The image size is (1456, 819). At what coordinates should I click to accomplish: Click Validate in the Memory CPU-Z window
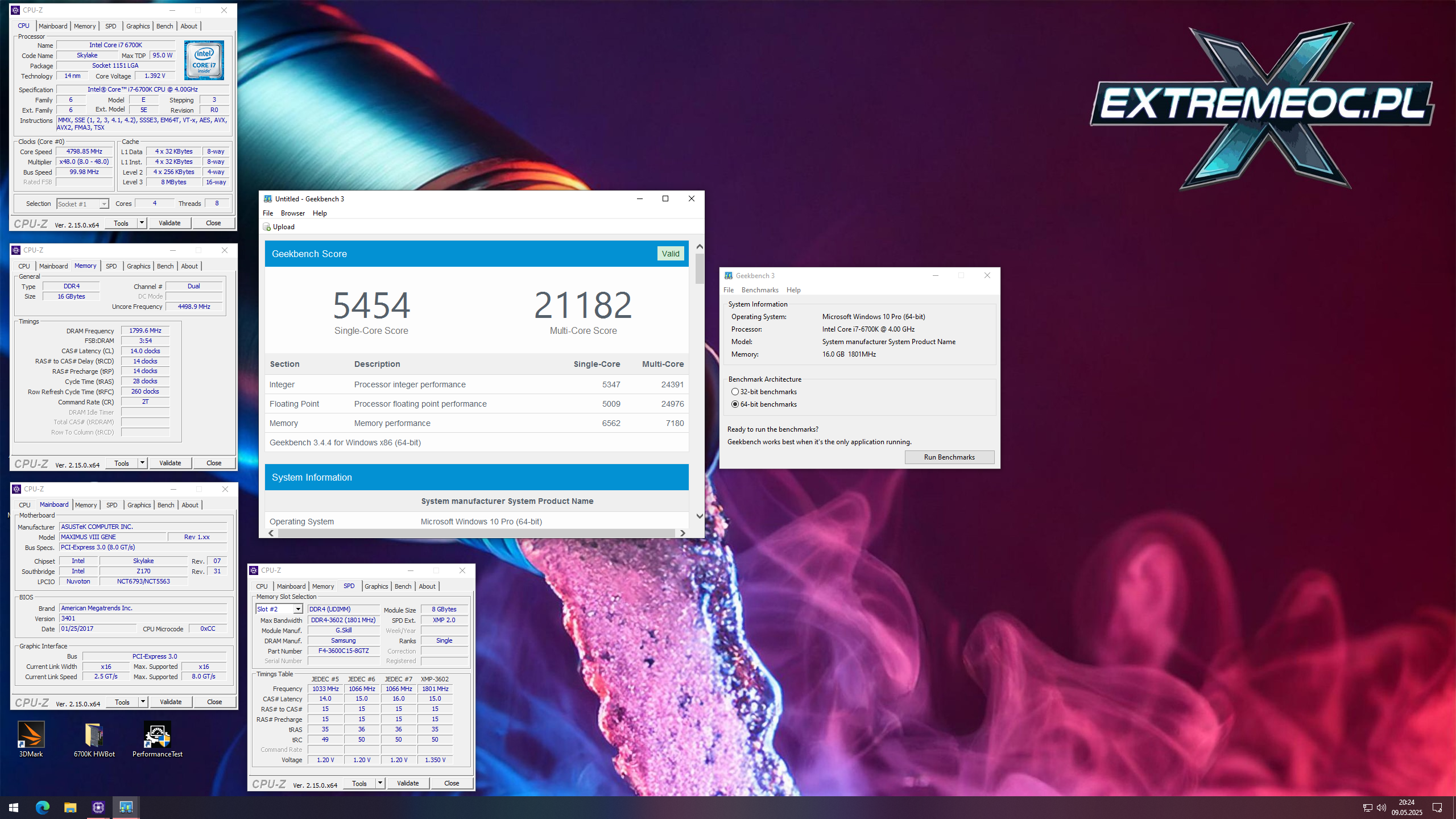pyautogui.click(x=170, y=463)
